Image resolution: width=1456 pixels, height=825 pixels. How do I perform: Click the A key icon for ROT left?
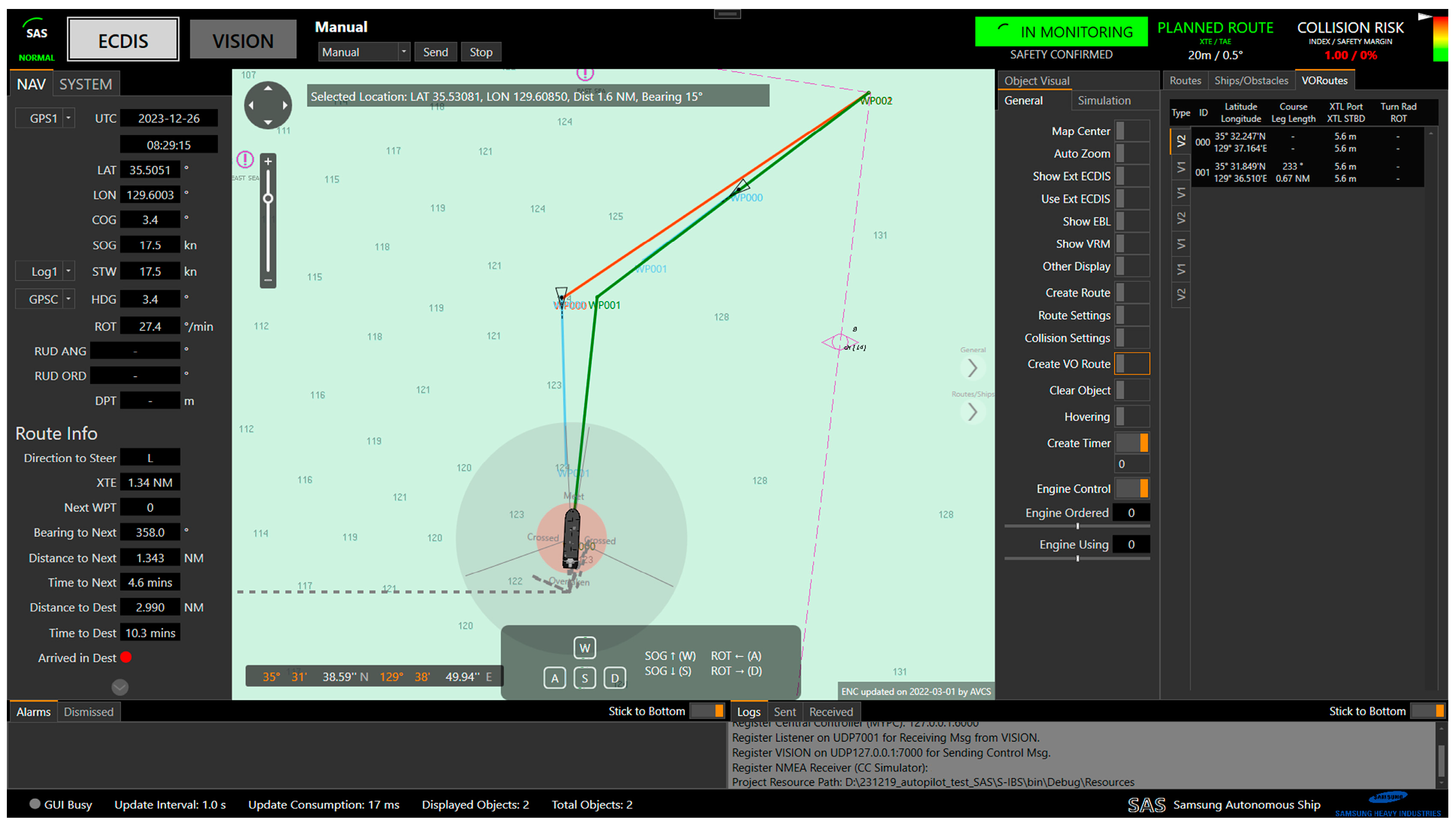click(554, 678)
